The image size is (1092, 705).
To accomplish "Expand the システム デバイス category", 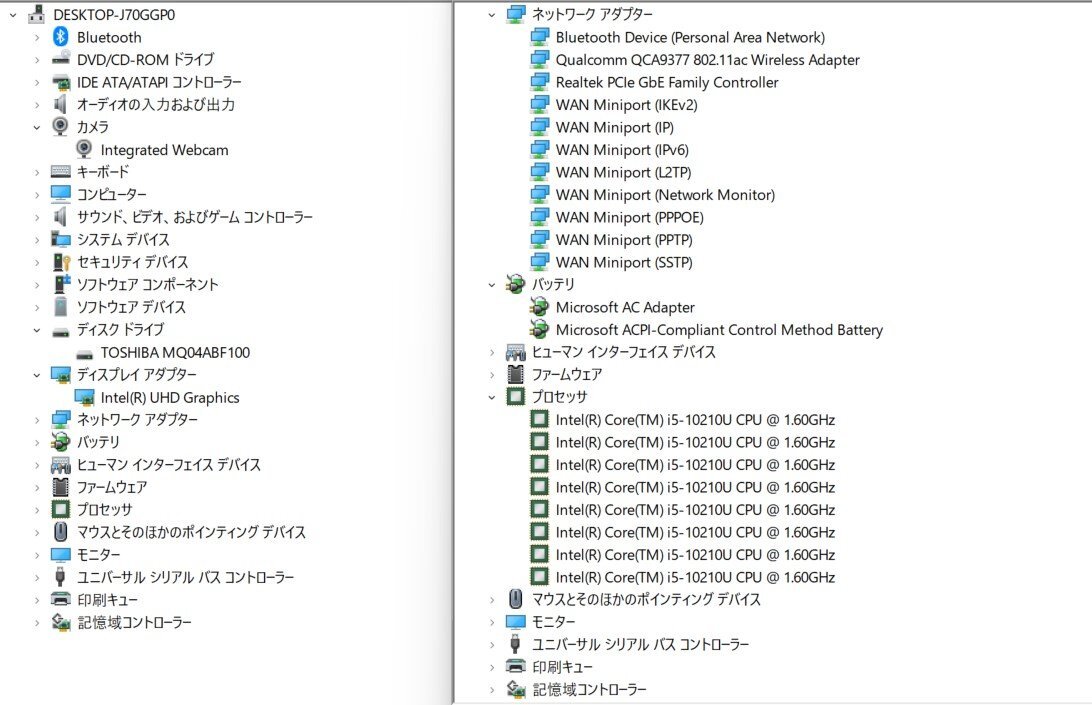I will pos(37,240).
